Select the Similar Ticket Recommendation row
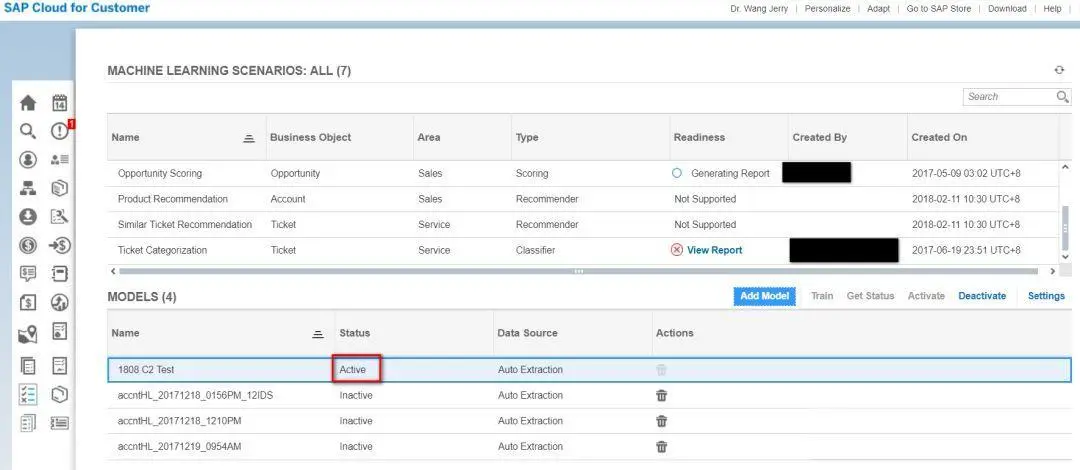Viewport: 1080px width, 470px height. (583, 225)
